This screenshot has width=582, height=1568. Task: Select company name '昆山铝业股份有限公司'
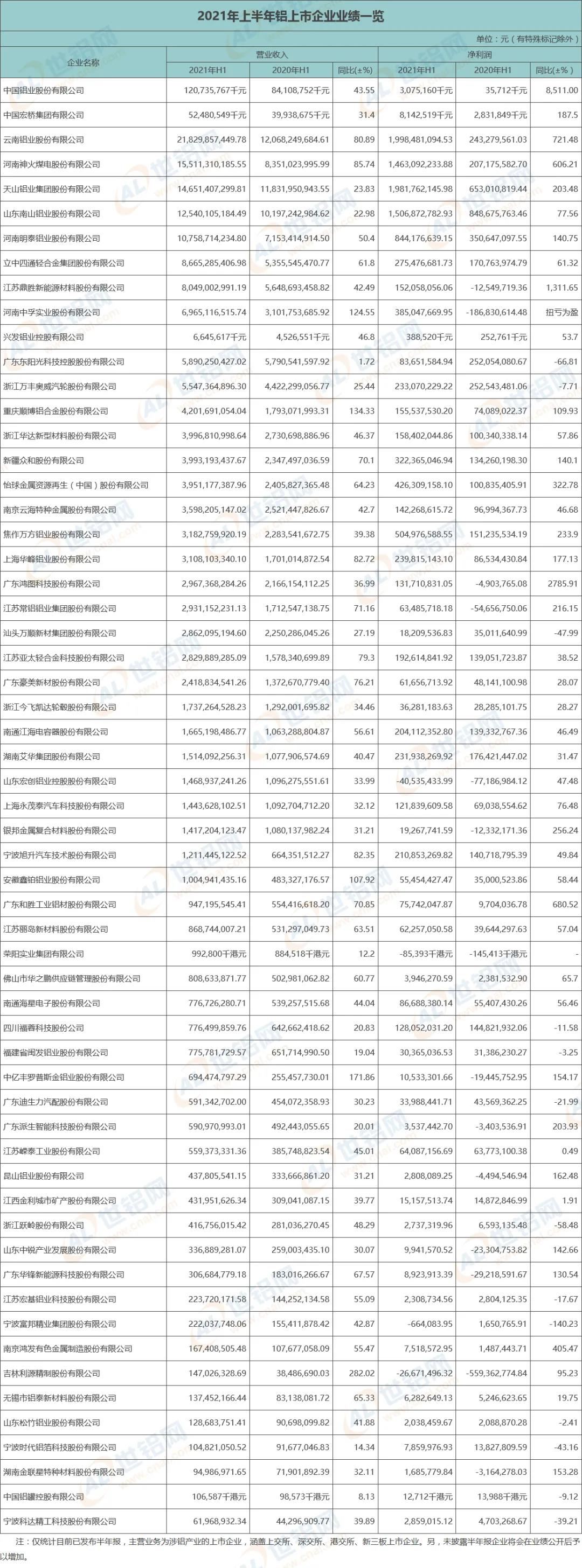tap(43, 1175)
